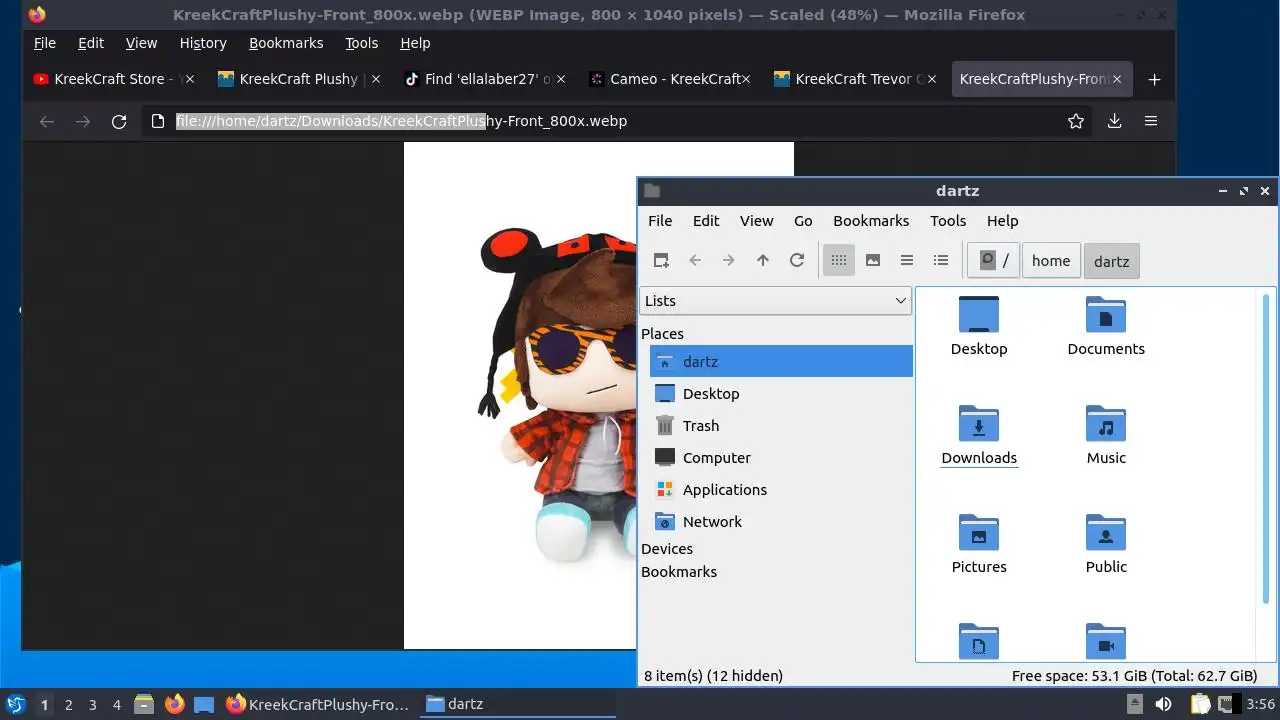Switch to KreekCraft Store tab
The height and width of the screenshot is (720, 1280).
pyautogui.click(x=113, y=79)
